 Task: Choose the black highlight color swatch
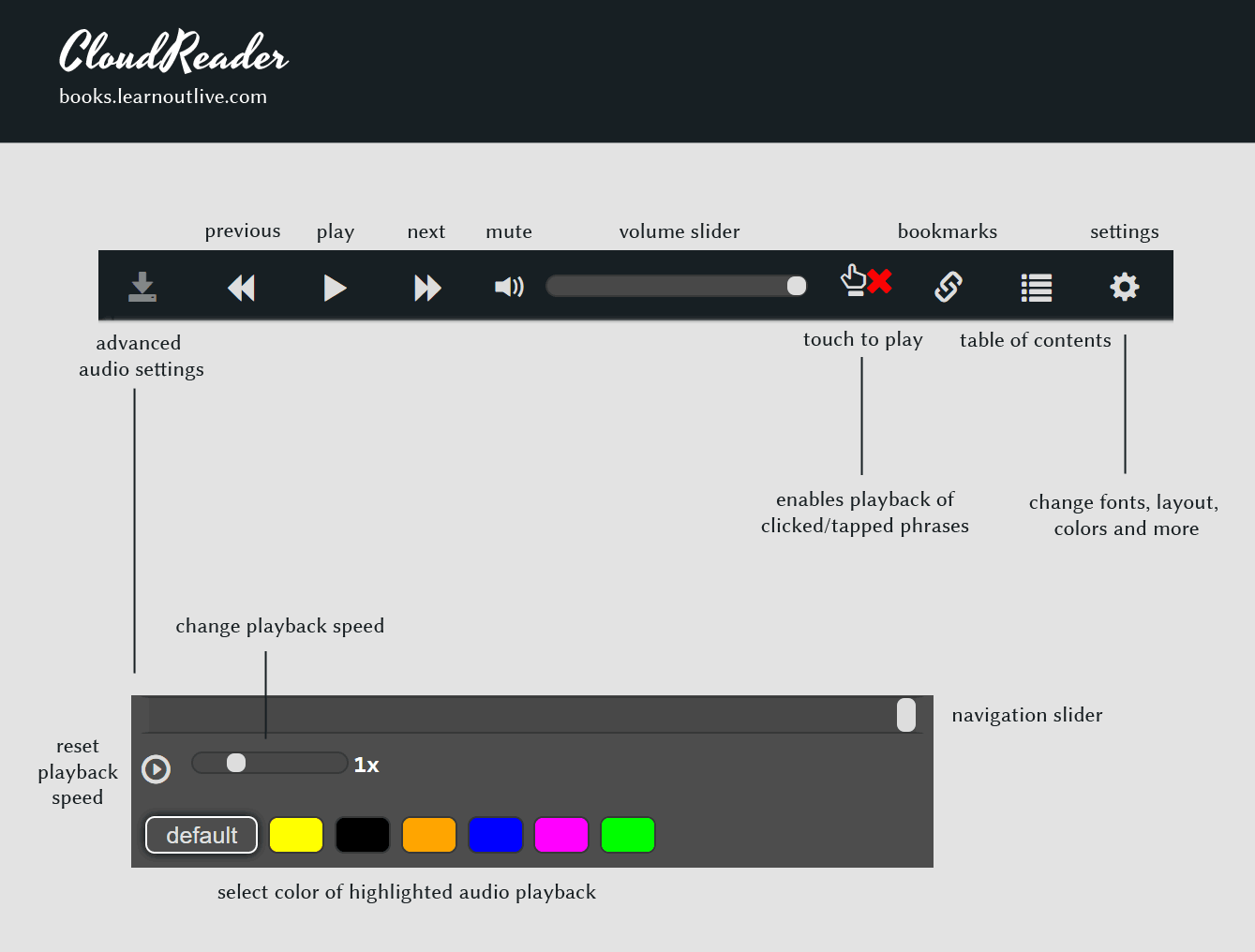(x=363, y=835)
